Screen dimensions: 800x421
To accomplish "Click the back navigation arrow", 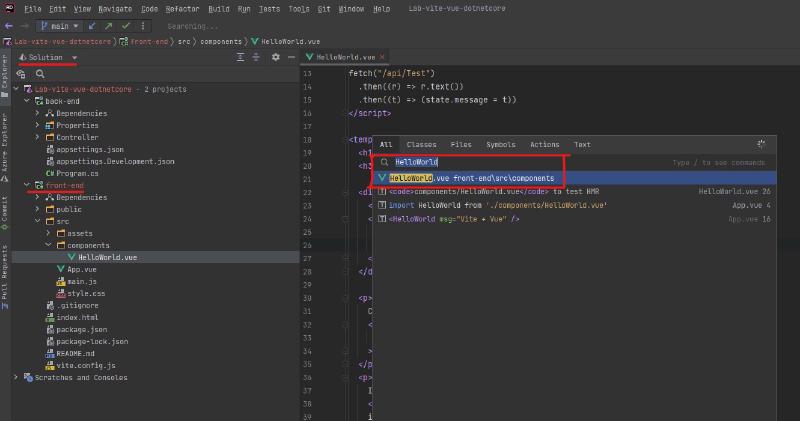I will [x=9, y=25].
